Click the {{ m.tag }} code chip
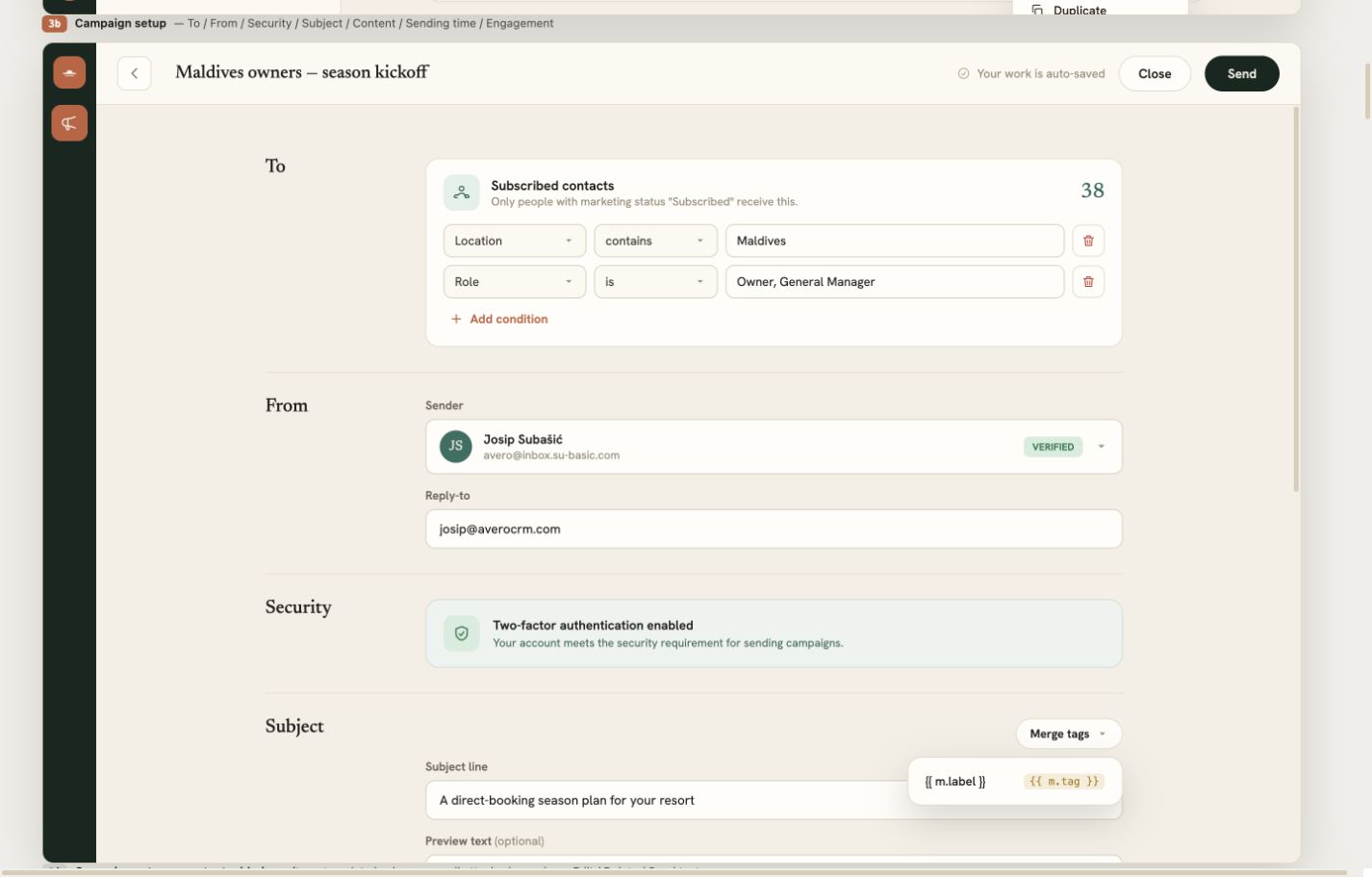Image resolution: width=1372 pixels, height=877 pixels. [x=1064, y=782]
